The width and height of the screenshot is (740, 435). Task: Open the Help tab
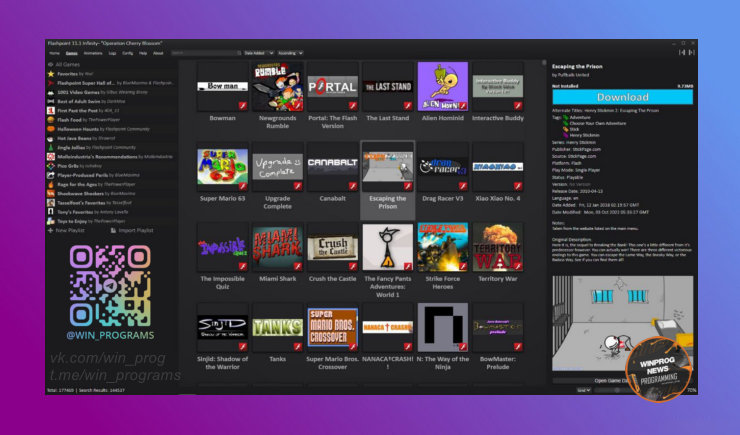(143, 53)
